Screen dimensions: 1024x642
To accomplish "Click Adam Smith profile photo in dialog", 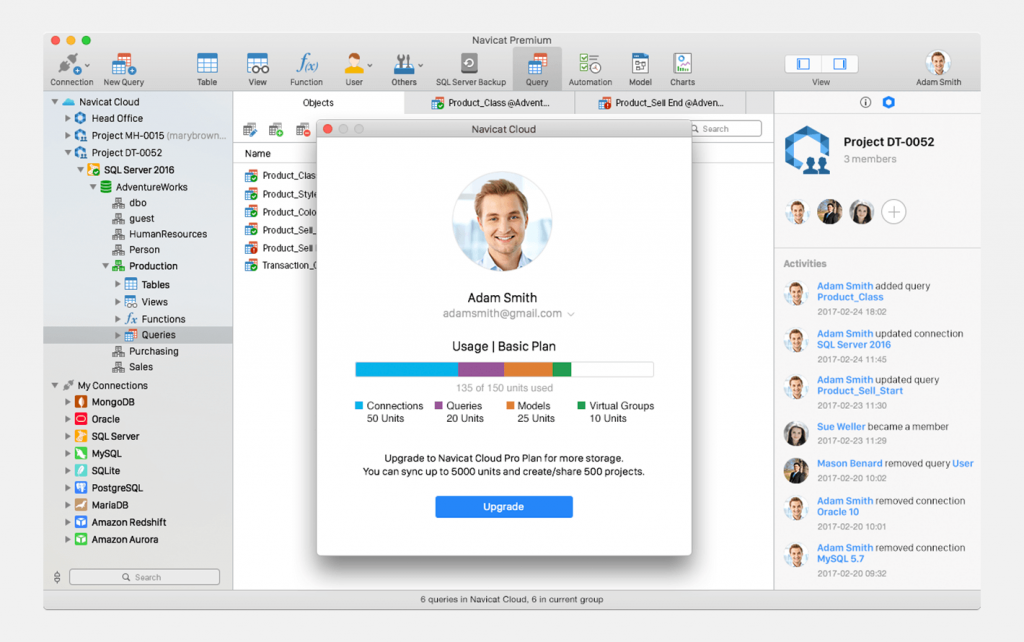I will click(502, 221).
